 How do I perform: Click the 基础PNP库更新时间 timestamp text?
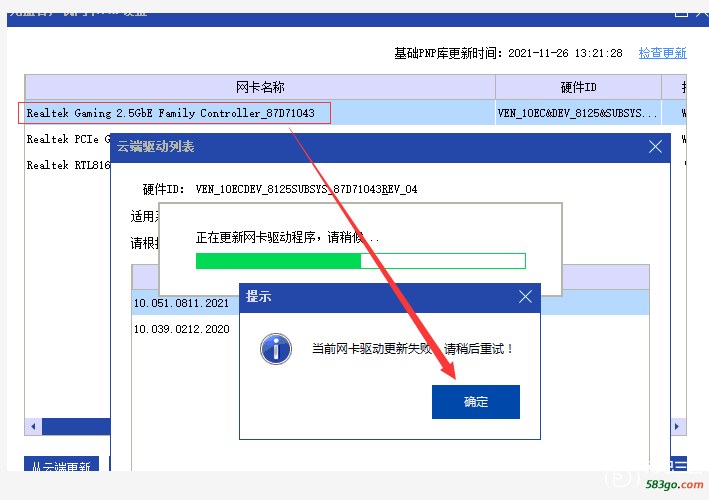point(508,53)
